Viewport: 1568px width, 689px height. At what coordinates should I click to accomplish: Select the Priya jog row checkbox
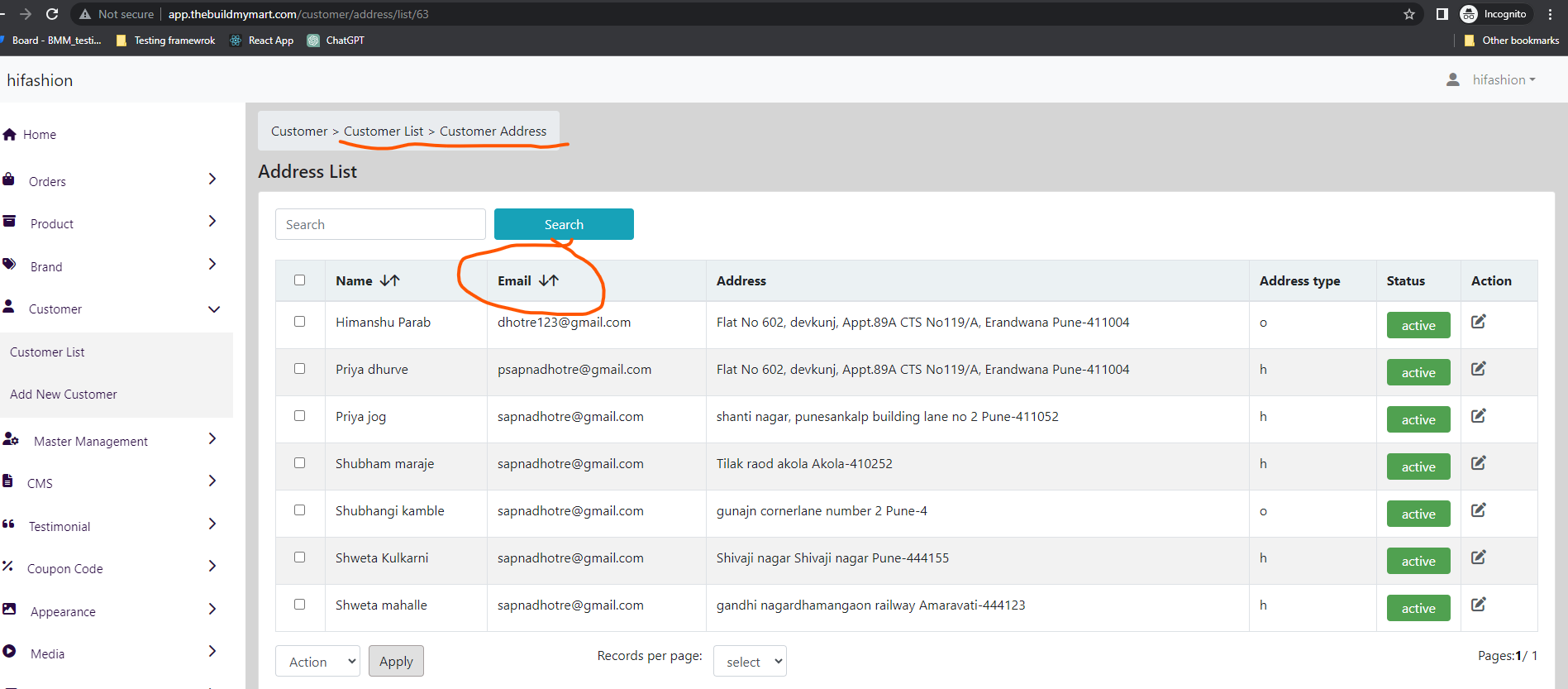coord(299,415)
